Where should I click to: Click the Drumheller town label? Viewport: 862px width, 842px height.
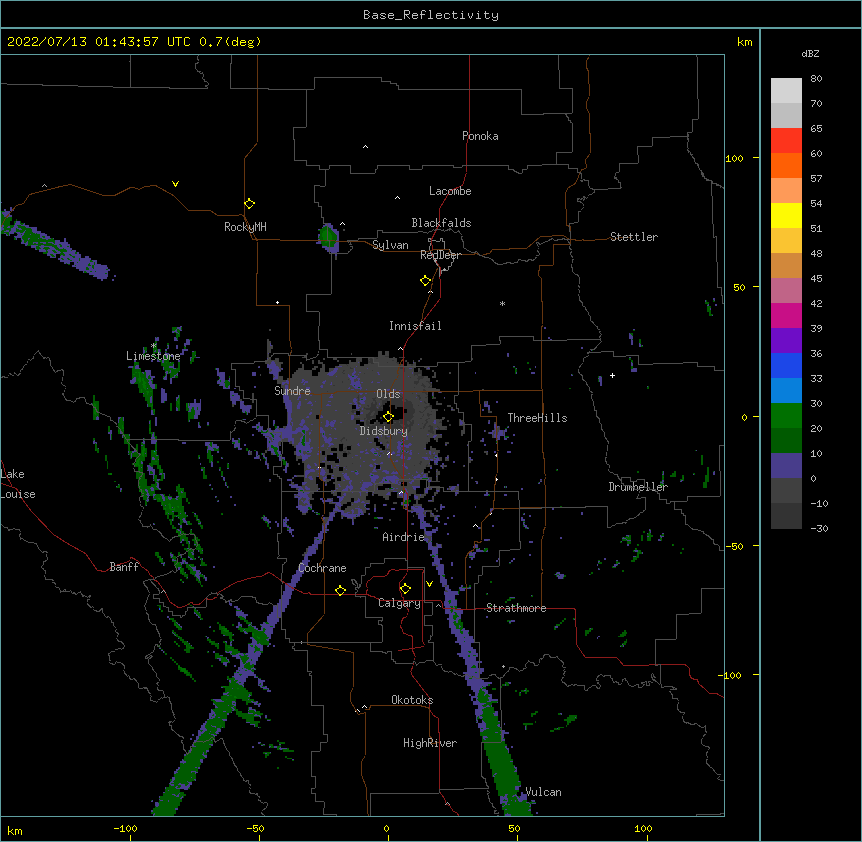(638, 487)
